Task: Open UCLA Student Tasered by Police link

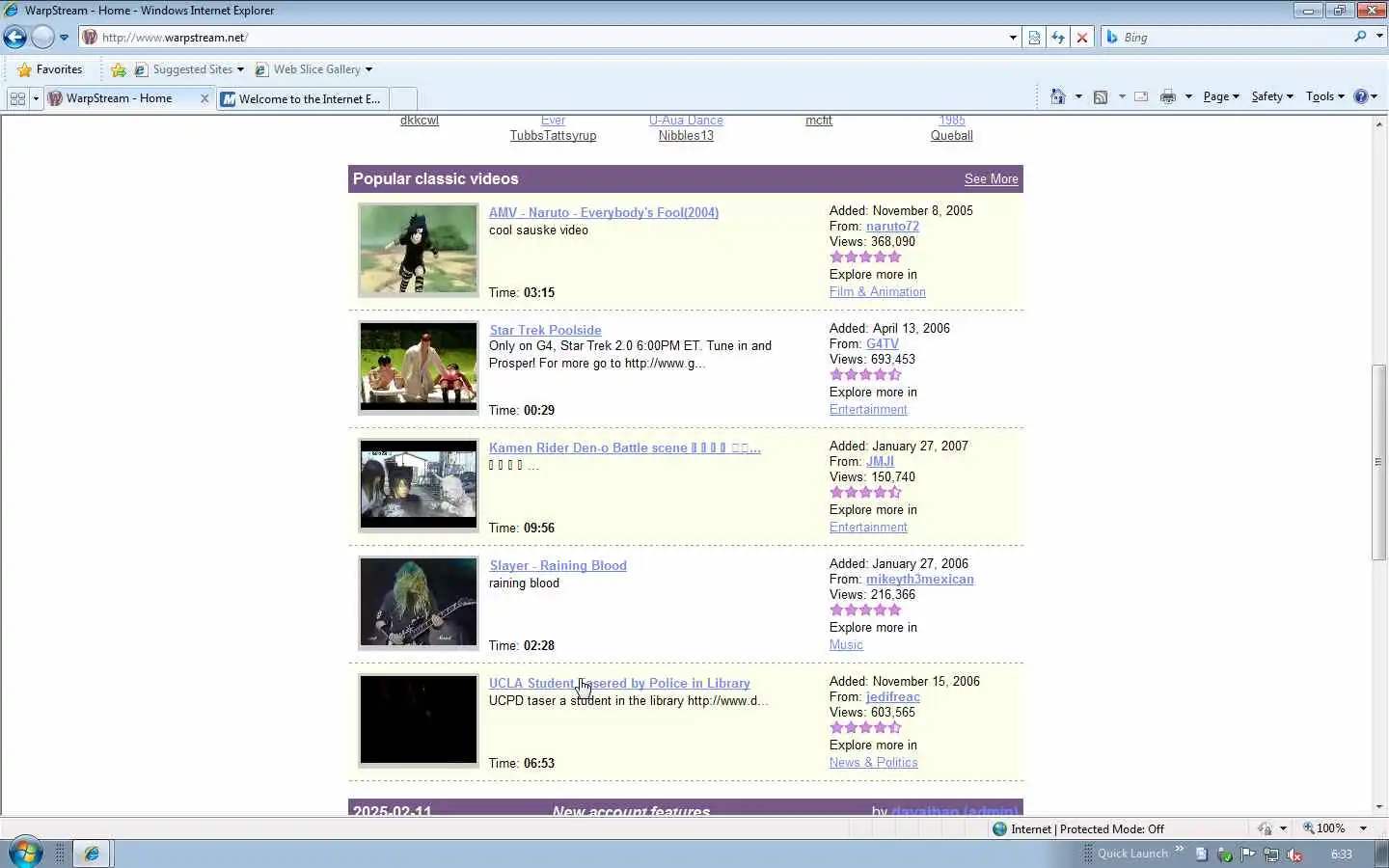Action: pyautogui.click(x=619, y=683)
